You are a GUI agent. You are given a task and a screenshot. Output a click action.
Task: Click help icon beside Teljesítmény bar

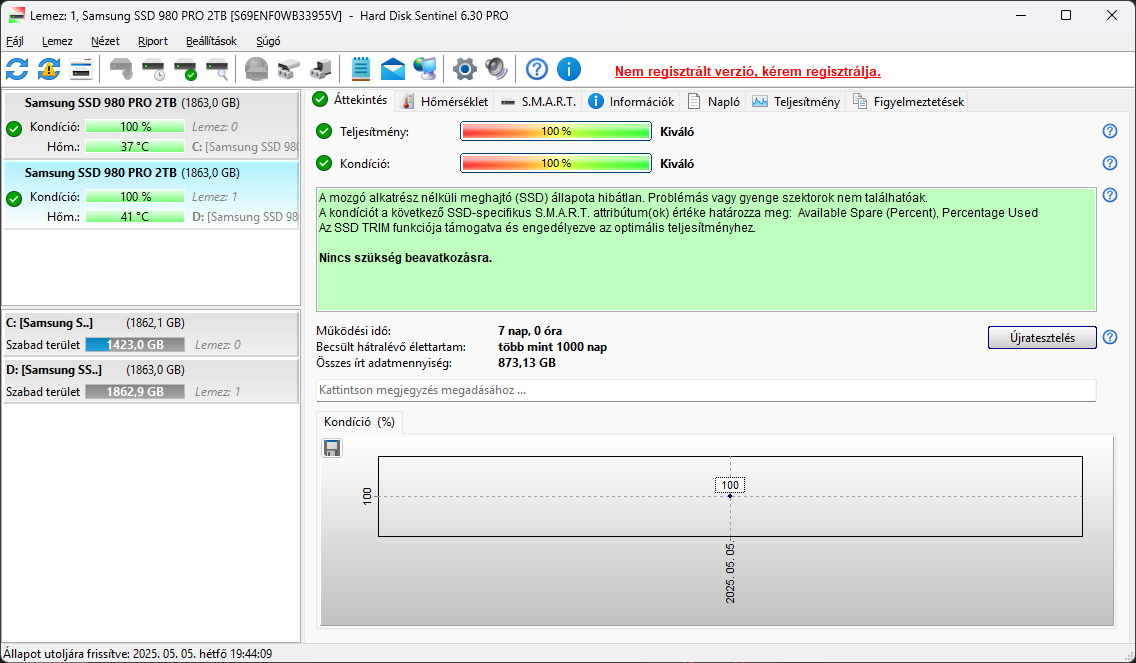(1109, 131)
